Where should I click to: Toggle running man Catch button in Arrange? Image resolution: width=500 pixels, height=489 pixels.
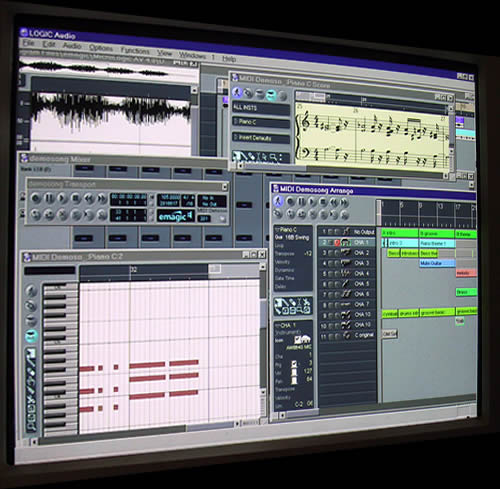click(x=278, y=201)
